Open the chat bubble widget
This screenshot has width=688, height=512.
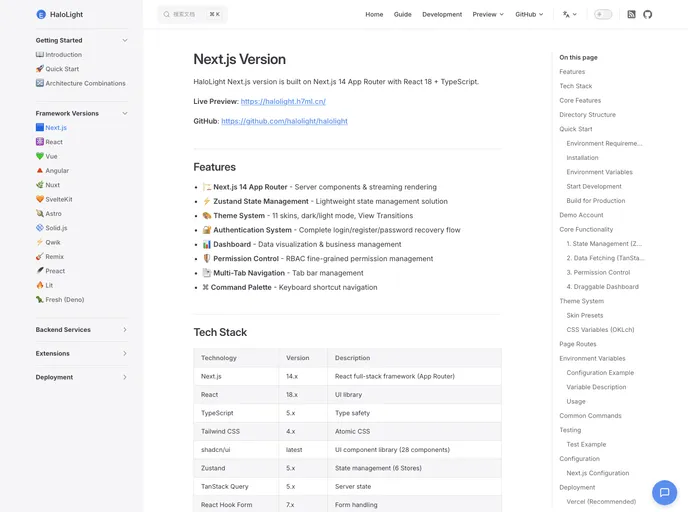(x=664, y=491)
